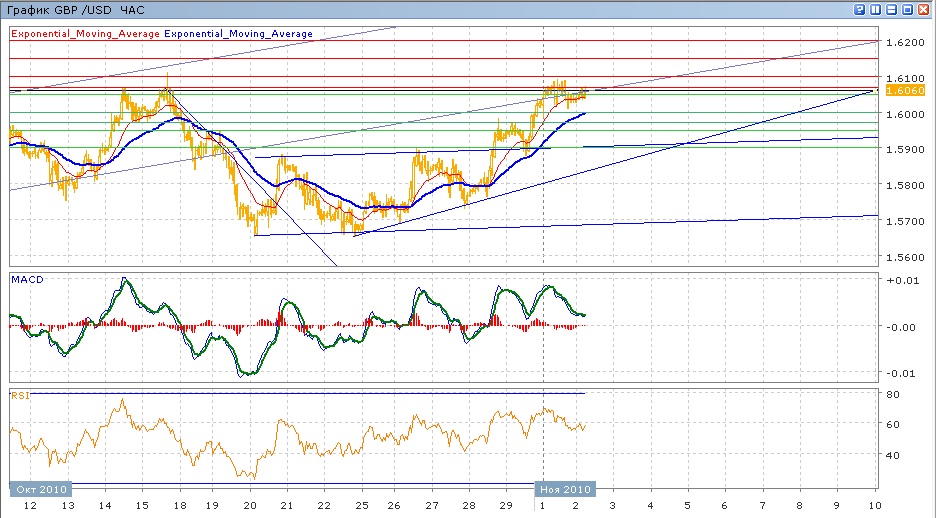Select the Ноя 2010 timeline marker
Image resolution: width=937 pixels, height=518 pixels.
tap(564, 489)
